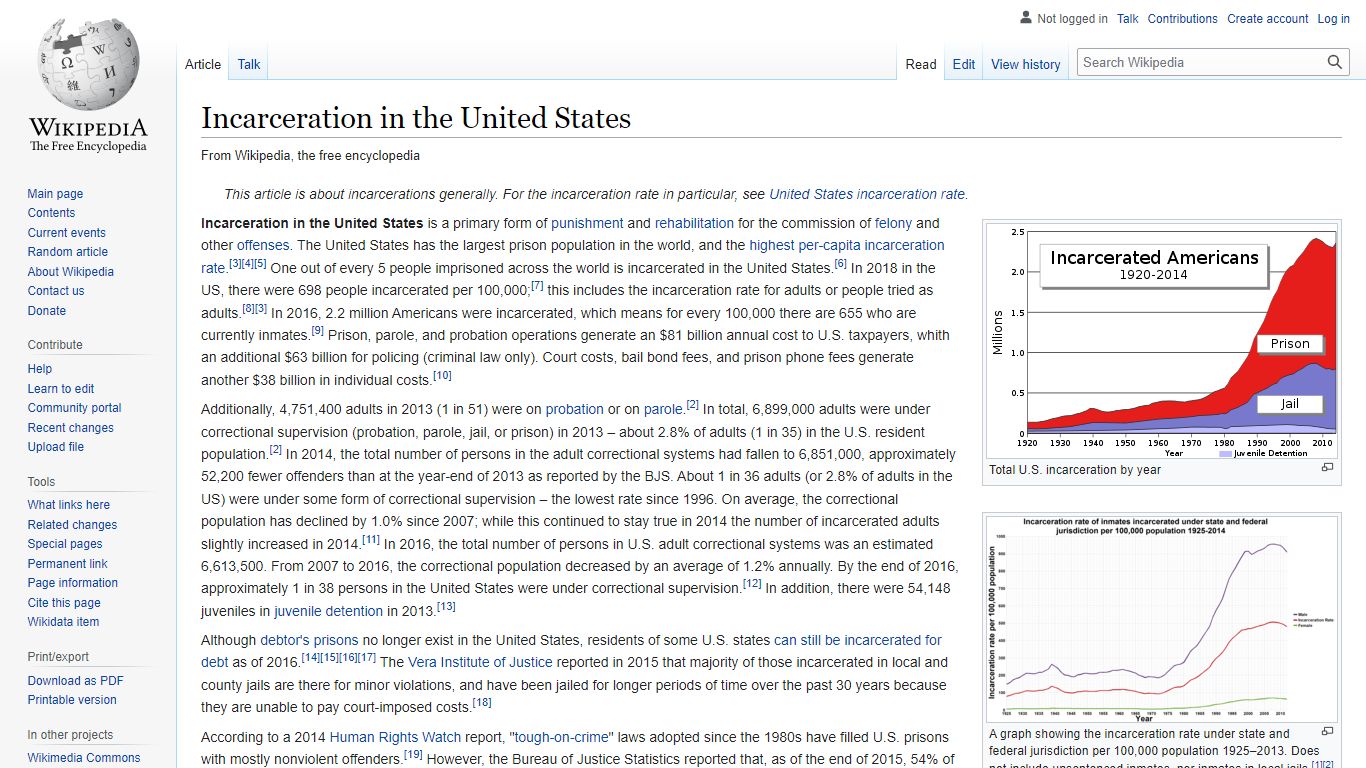Open the rehabilitation article link
The width and height of the screenshot is (1366, 768).
694,223
